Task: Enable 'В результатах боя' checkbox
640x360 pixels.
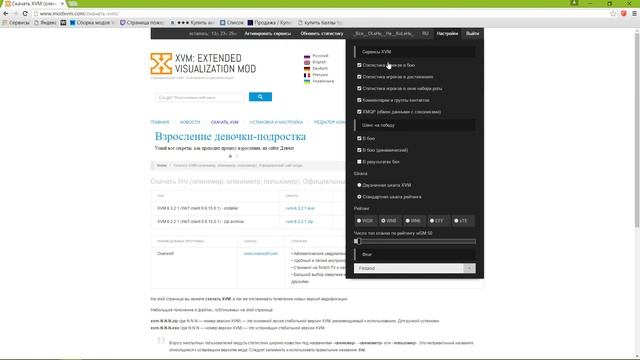Action: [x=359, y=162]
